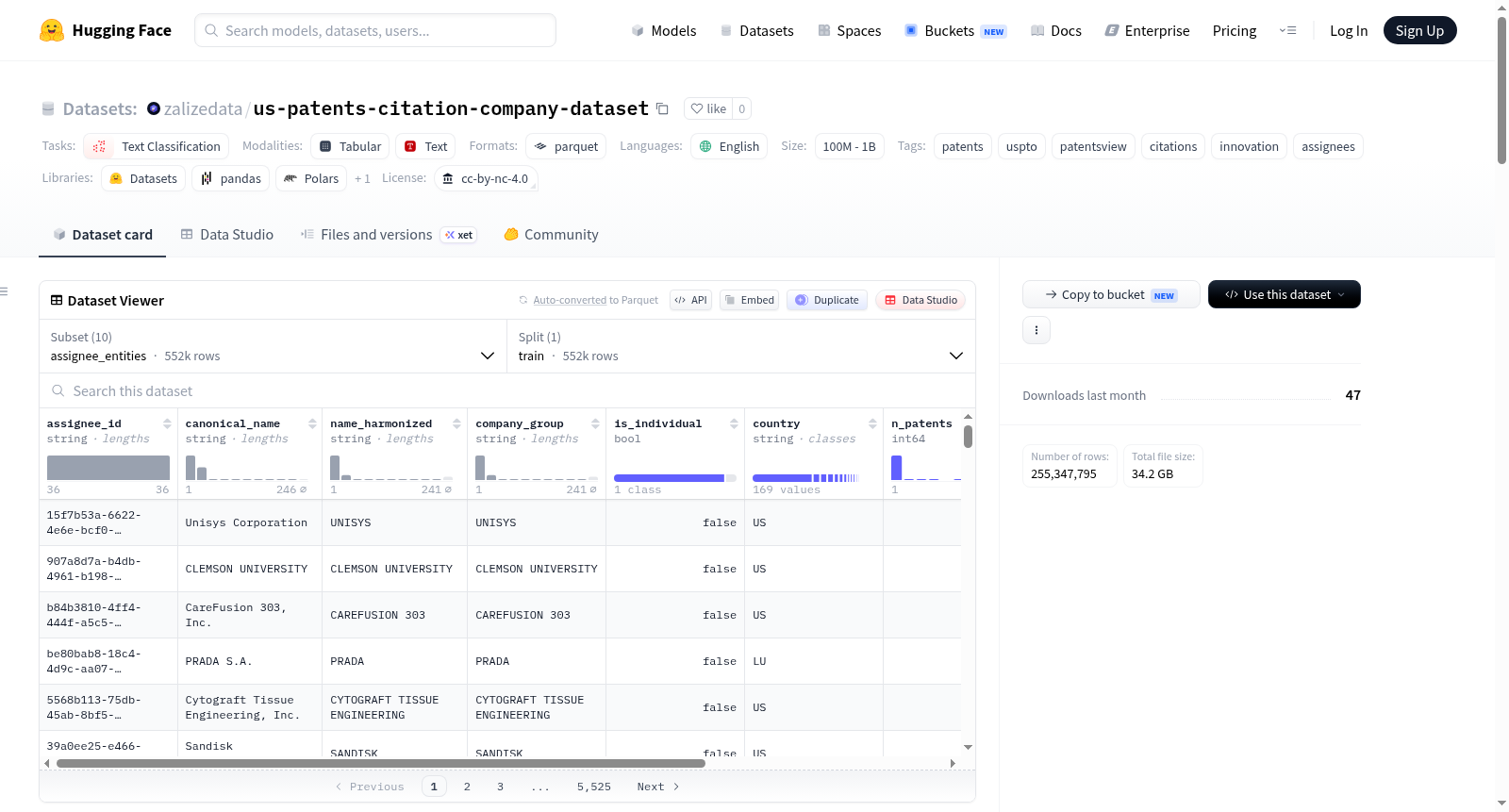Go to the Next table page

658,787
